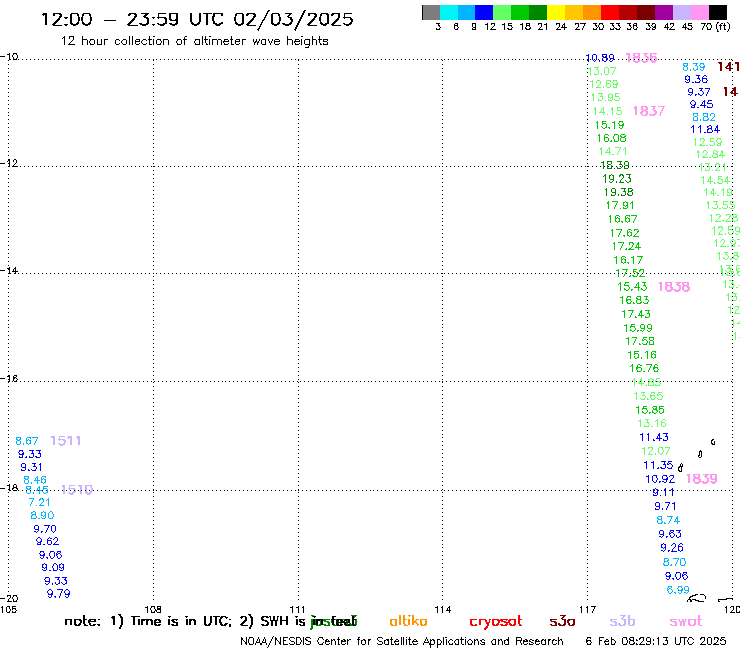740x650 pixels.
Task: Click swot pass number 1838
Action: coord(673,287)
